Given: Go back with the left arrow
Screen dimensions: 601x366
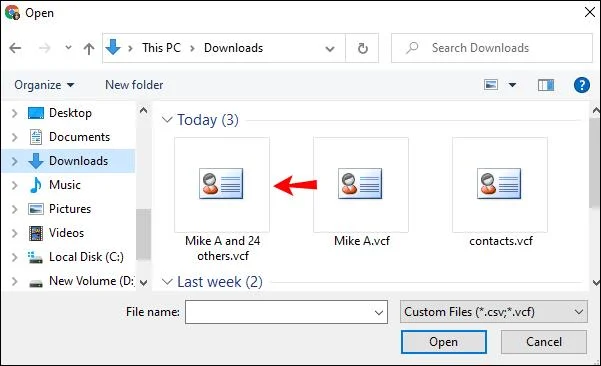Looking at the screenshot, I should coord(15,48).
